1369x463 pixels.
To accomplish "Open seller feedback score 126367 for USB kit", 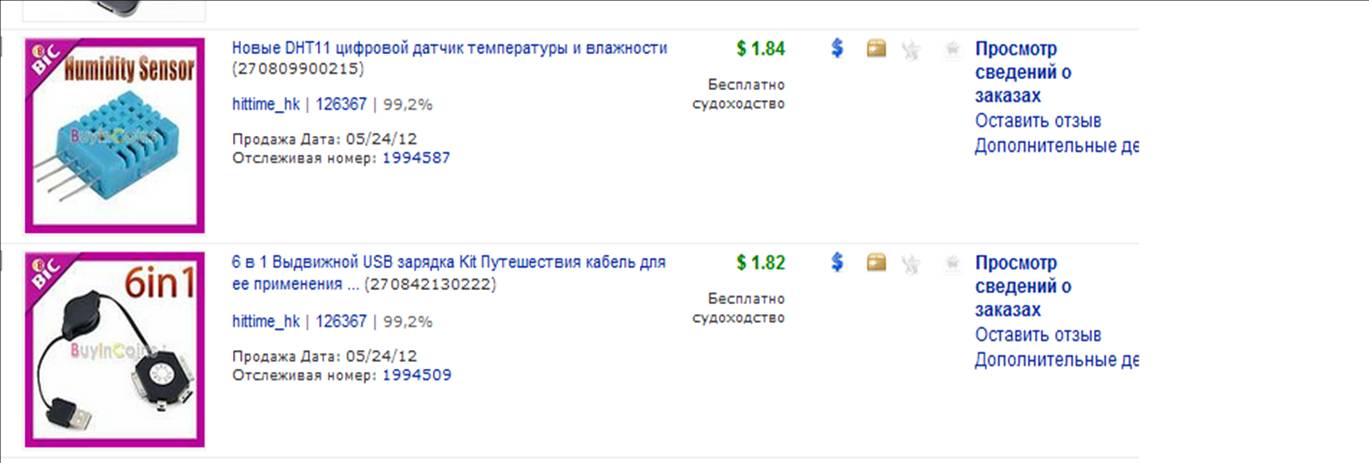I will [x=341, y=321].
